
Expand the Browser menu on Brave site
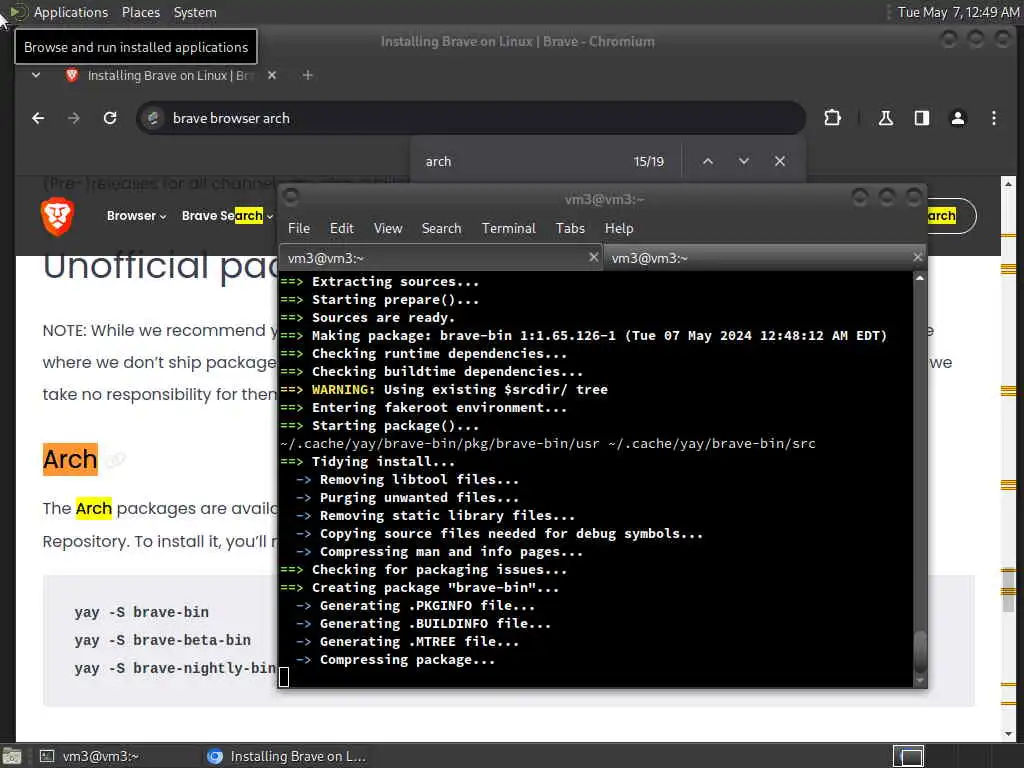pyautogui.click(x=136, y=216)
